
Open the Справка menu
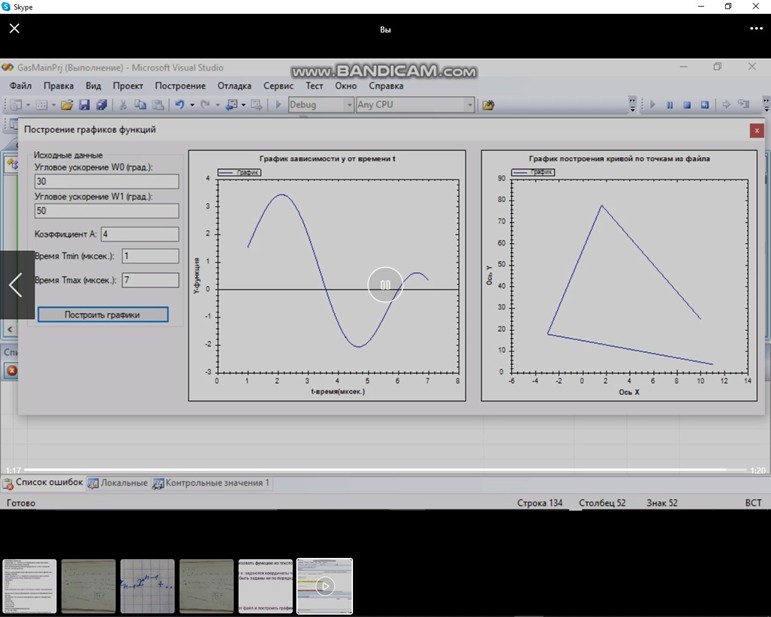(386, 86)
